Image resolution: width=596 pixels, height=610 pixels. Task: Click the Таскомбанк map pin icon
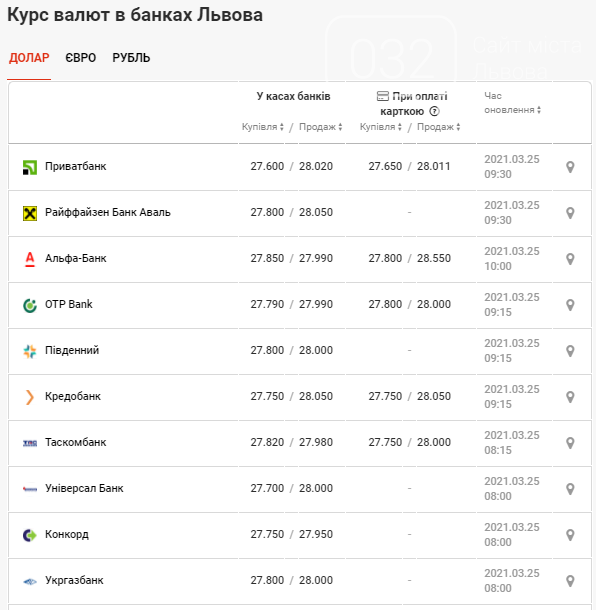tap(570, 442)
